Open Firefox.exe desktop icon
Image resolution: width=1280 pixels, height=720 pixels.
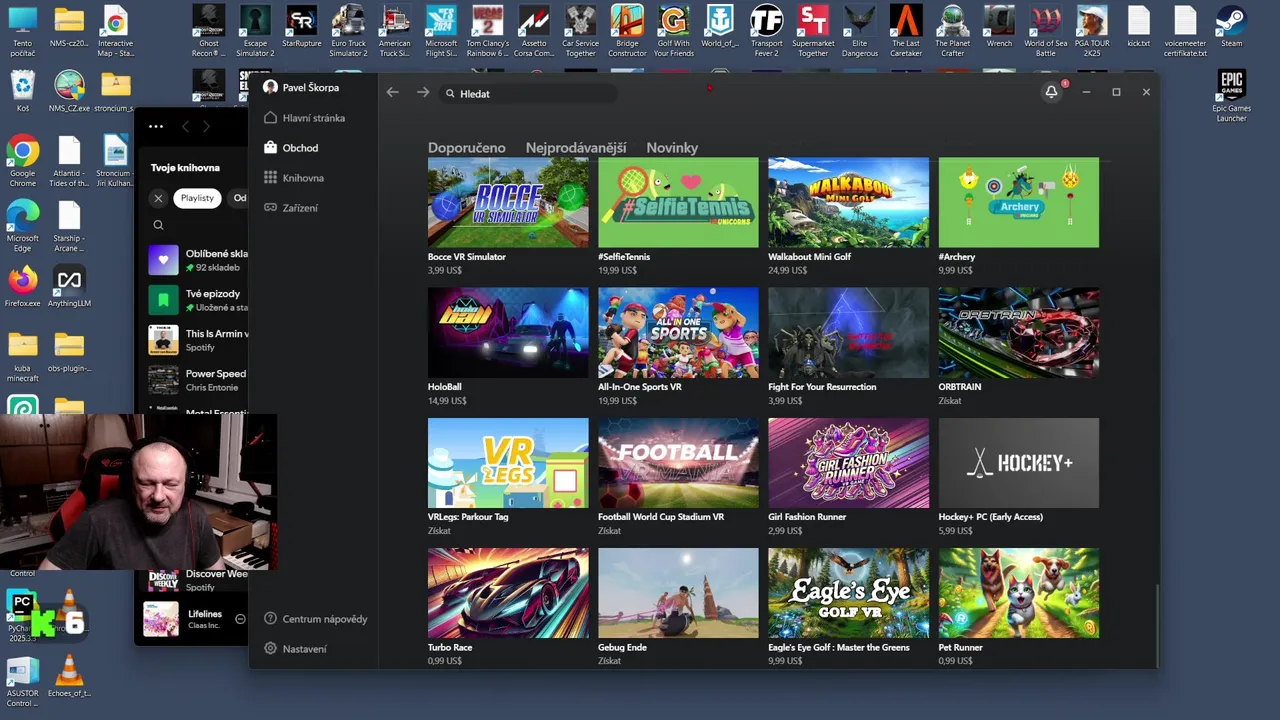pos(22,287)
